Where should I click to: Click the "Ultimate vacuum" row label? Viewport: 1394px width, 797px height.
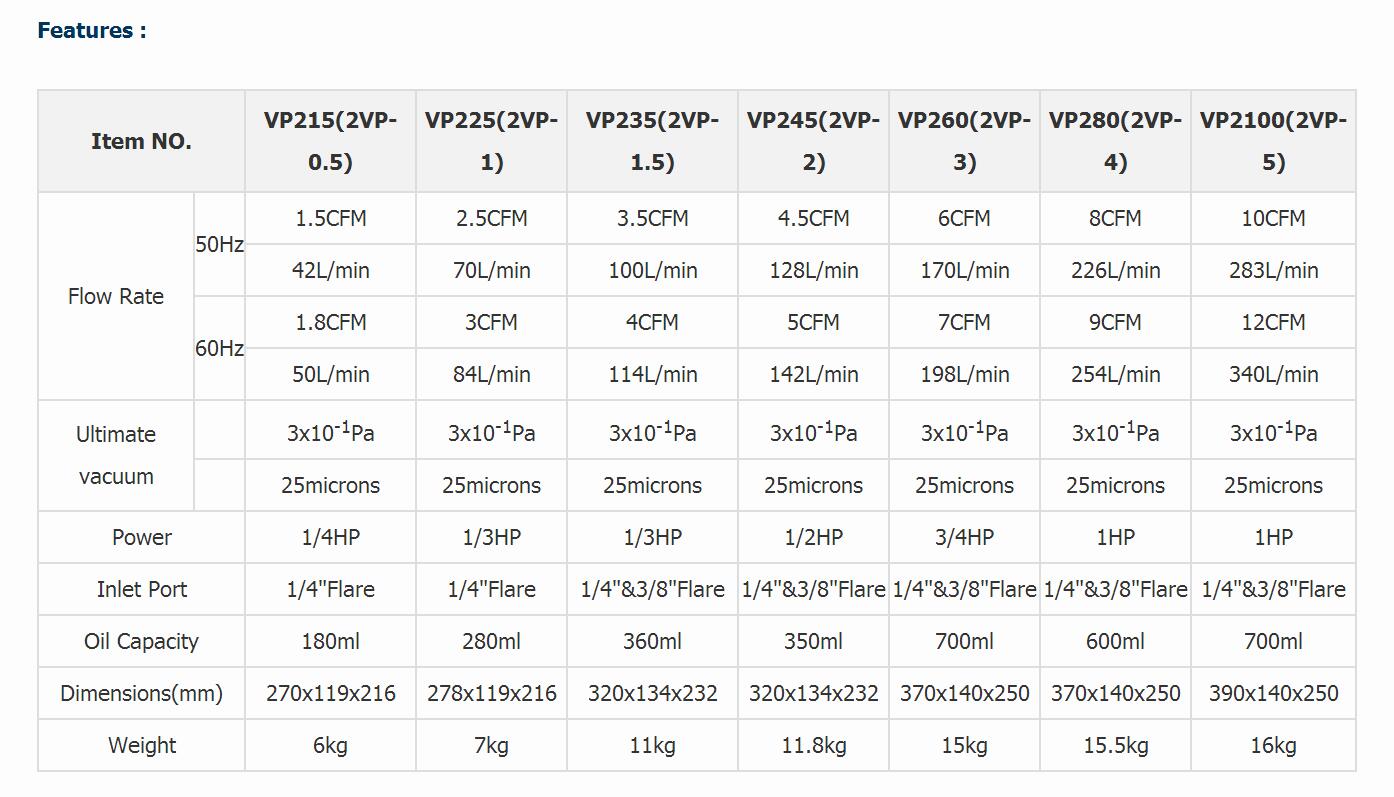point(116,455)
